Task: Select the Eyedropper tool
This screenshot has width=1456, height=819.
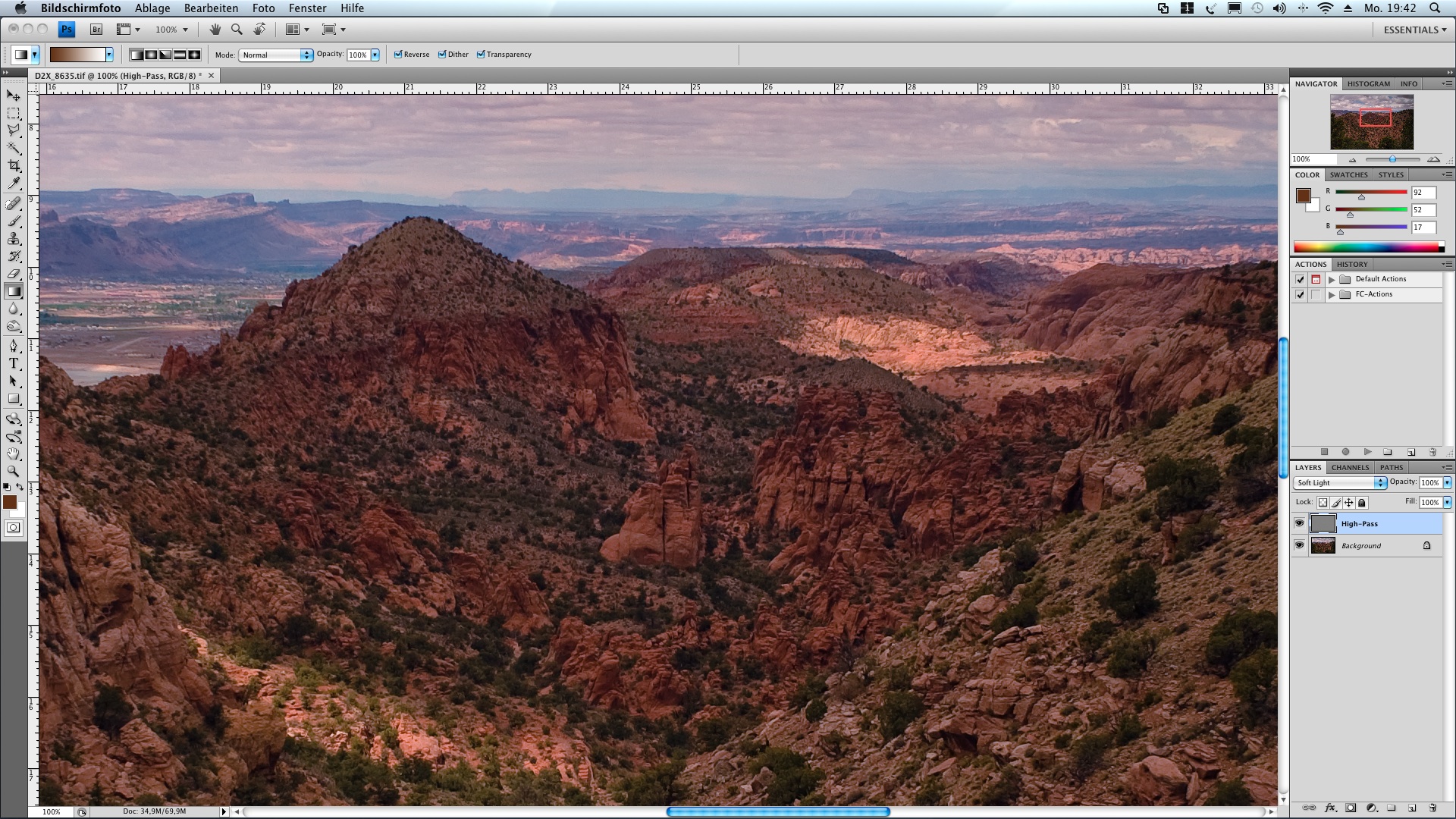Action: coord(14,184)
